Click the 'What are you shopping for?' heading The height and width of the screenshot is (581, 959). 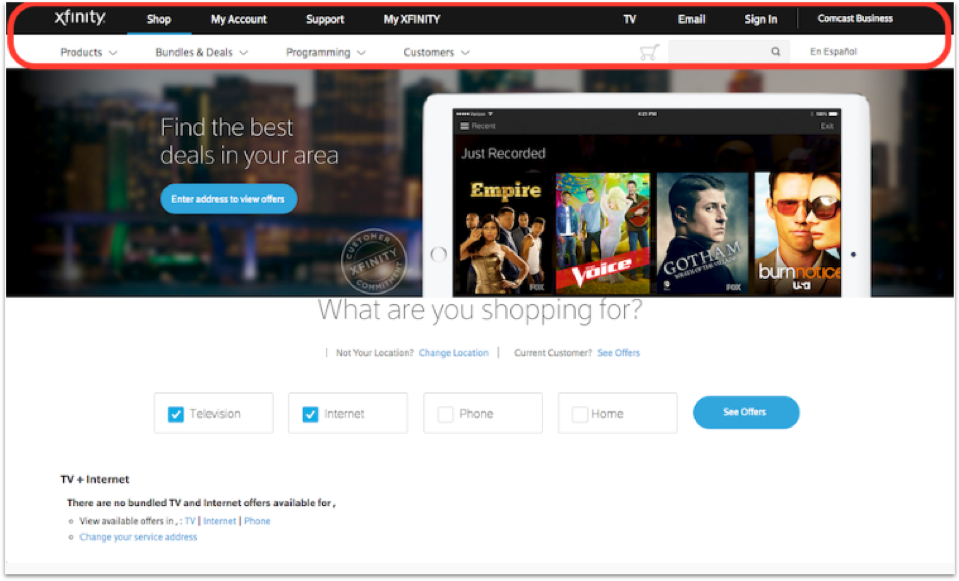coord(480,310)
